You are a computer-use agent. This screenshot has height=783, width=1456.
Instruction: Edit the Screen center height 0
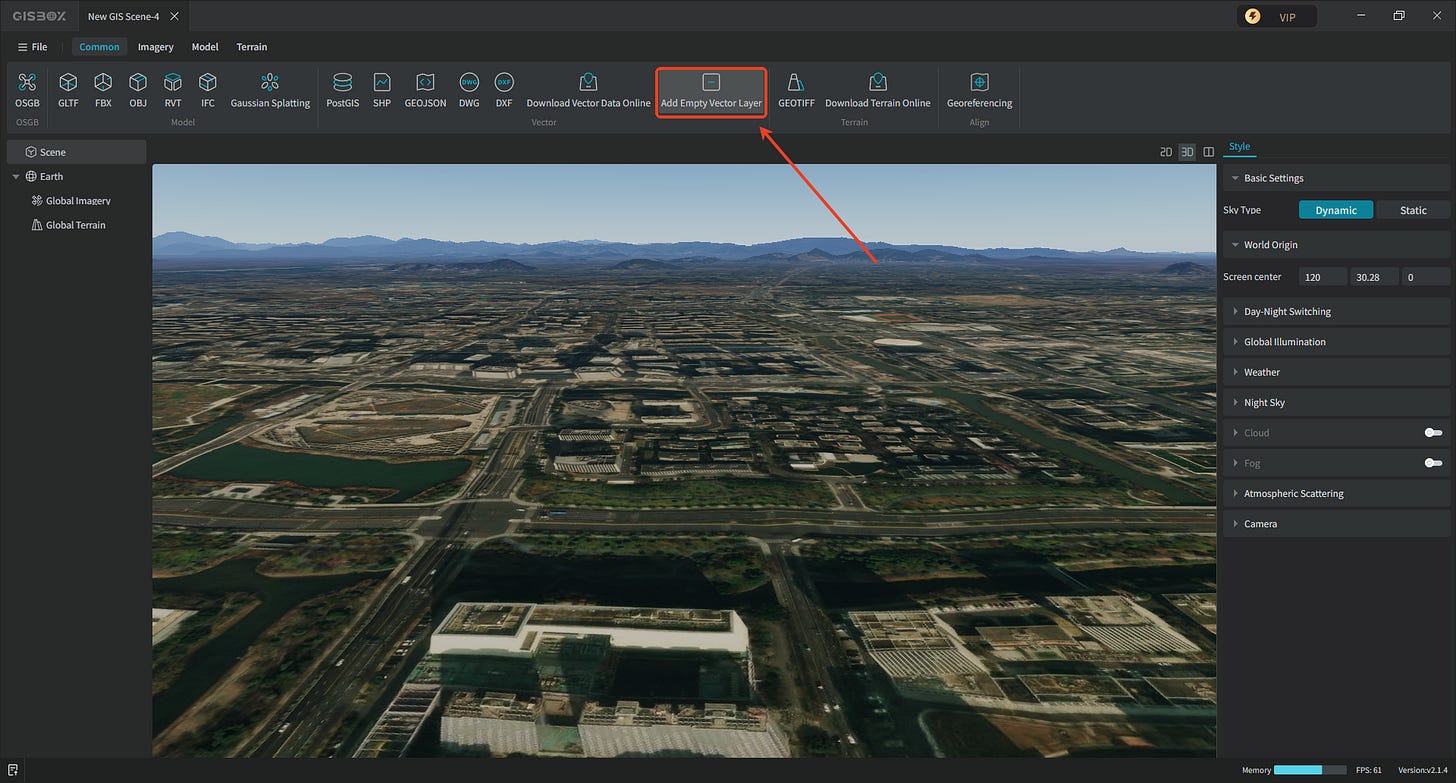point(1425,277)
